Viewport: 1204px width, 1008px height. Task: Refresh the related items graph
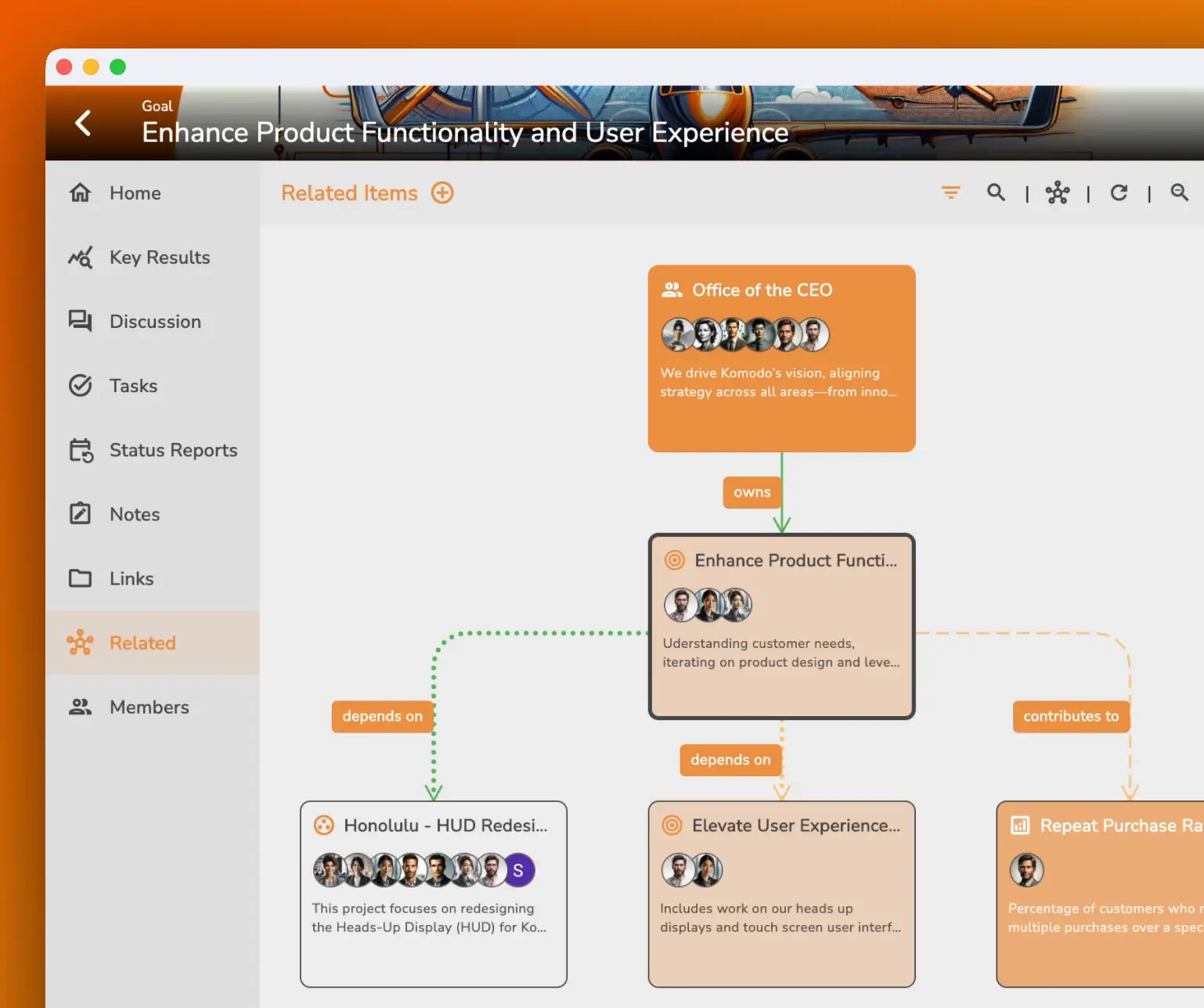[x=1119, y=193]
